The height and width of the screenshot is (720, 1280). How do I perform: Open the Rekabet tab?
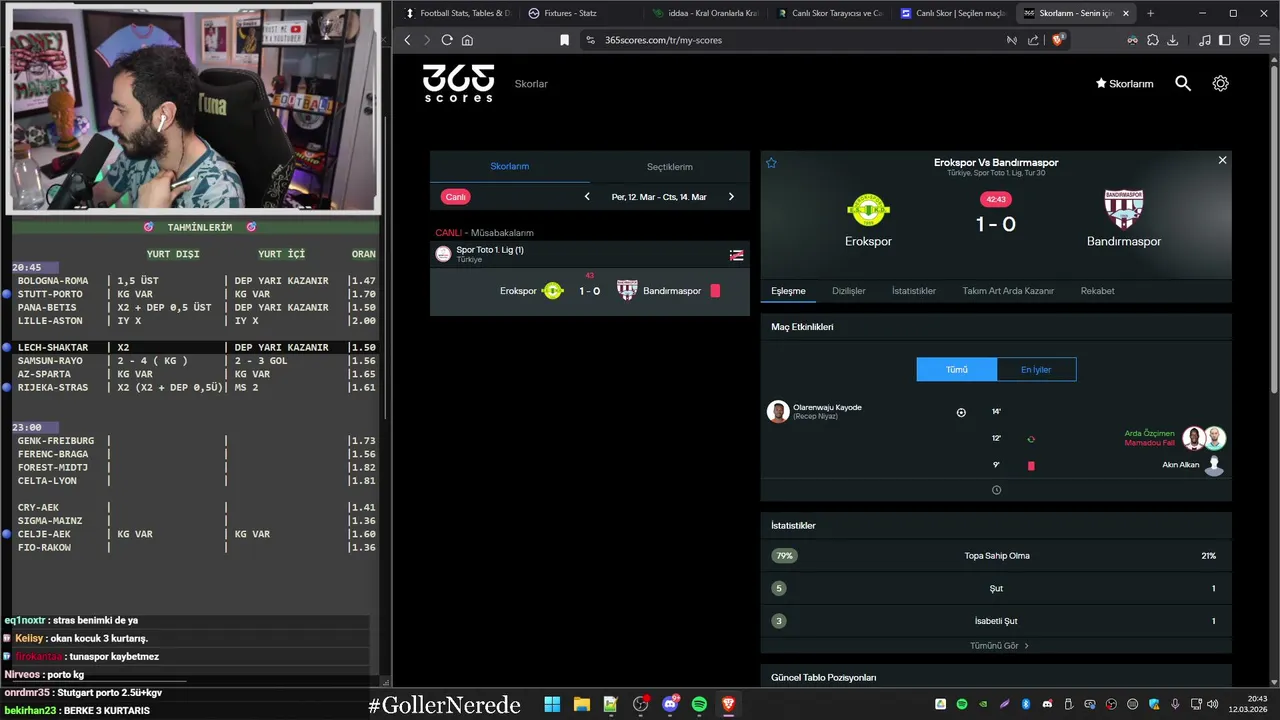click(1097, 291)
